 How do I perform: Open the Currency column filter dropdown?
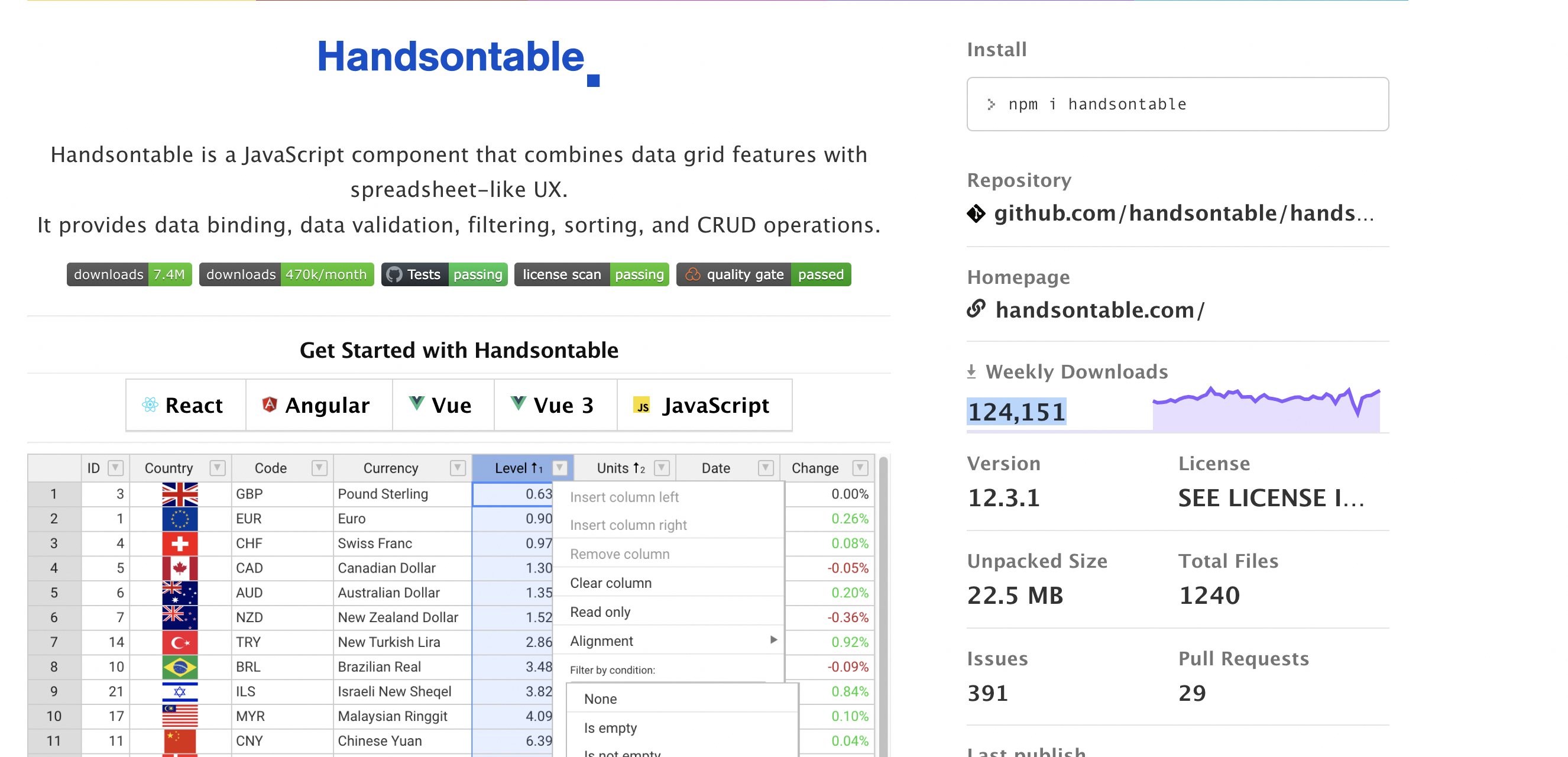[458, 468]
